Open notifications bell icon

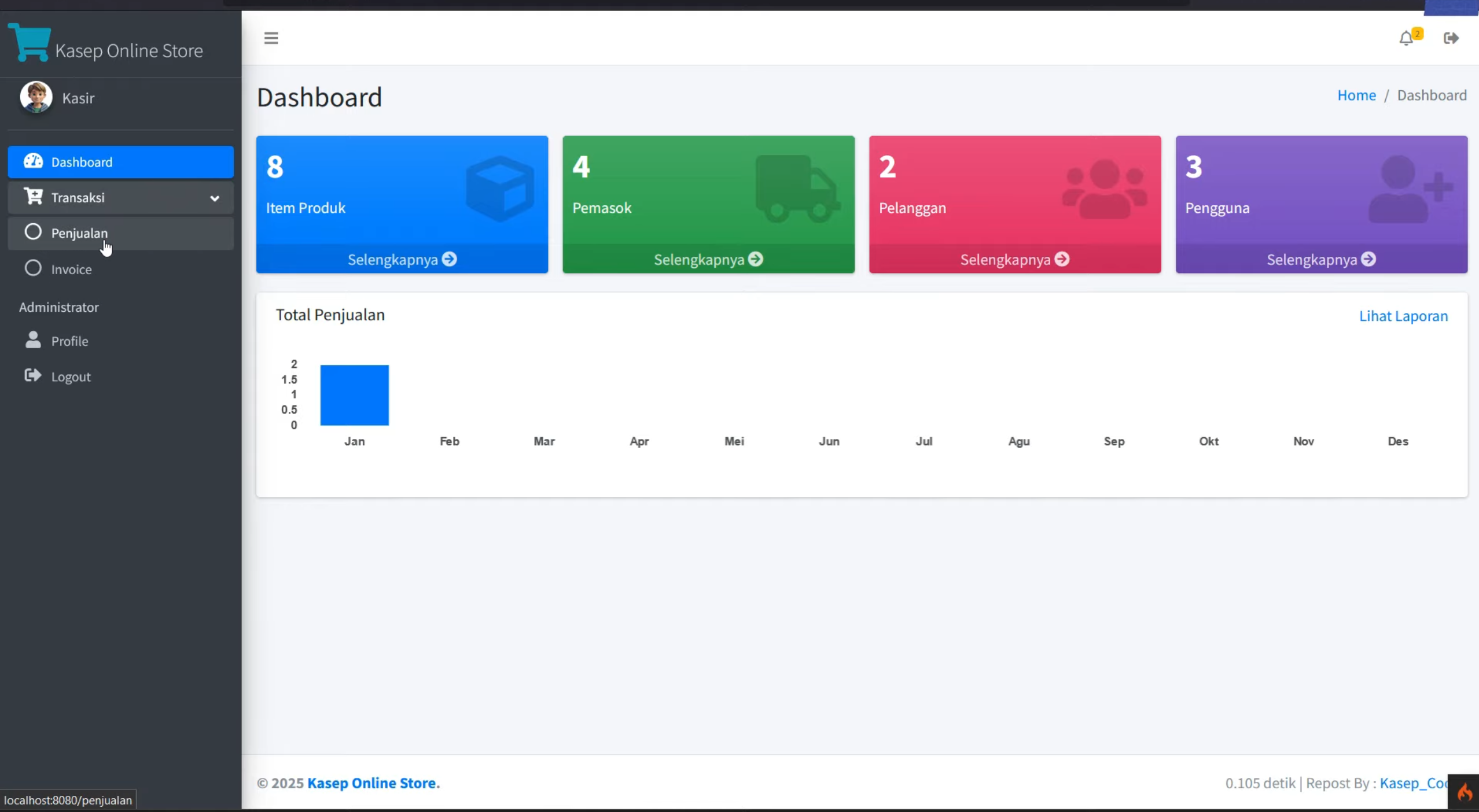[1406, 39]
